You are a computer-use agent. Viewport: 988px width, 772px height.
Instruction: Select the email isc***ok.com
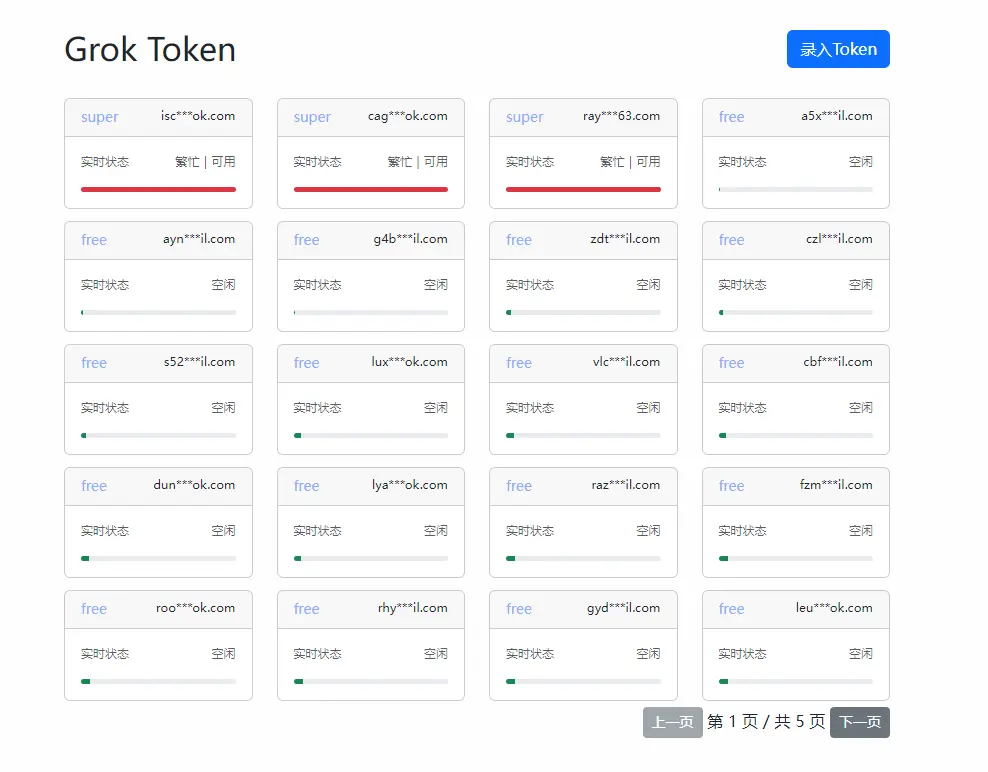(x=198, y=116)
